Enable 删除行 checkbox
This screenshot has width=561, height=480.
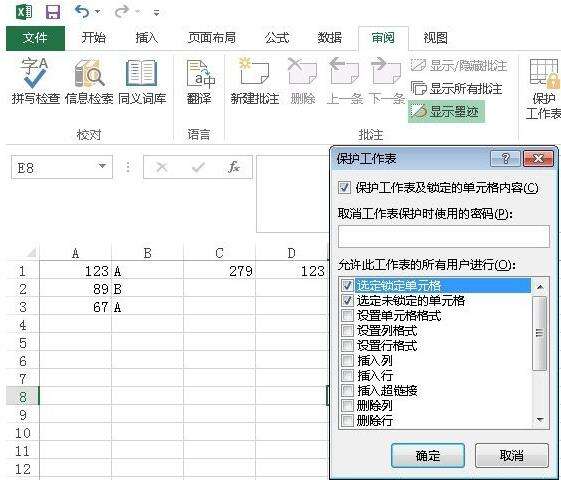point(347,420)
